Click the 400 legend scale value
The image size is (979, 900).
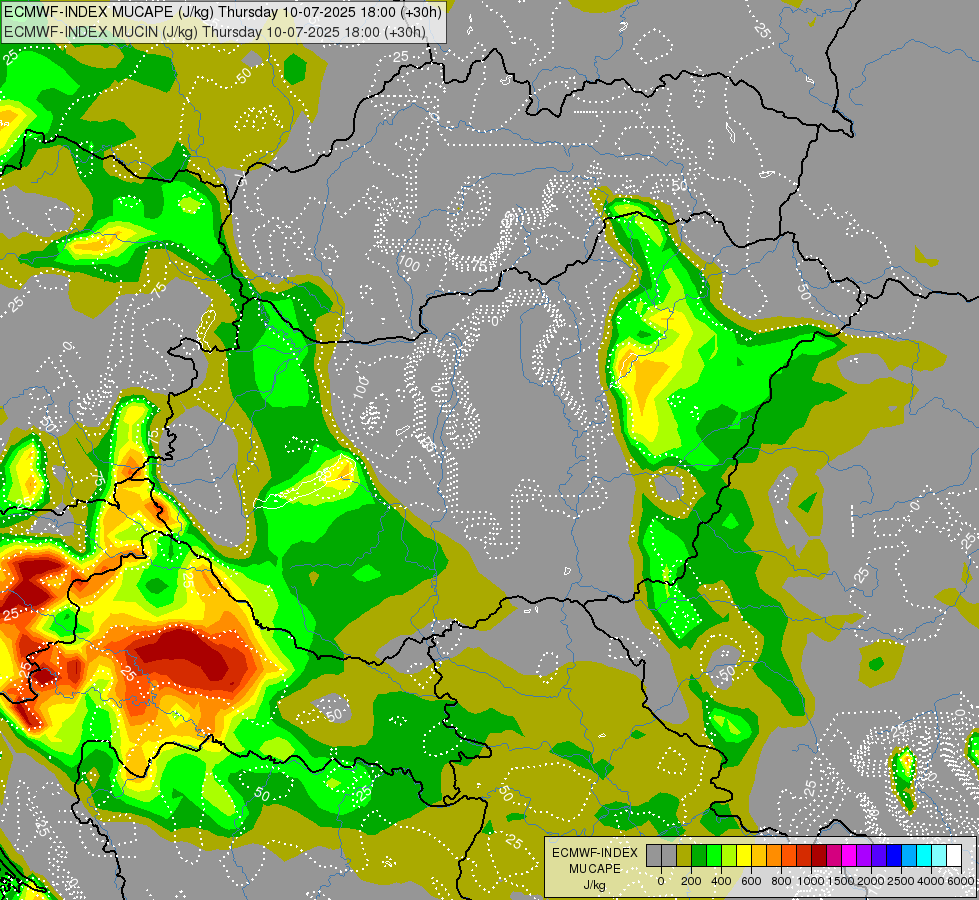tap(721, 881)
